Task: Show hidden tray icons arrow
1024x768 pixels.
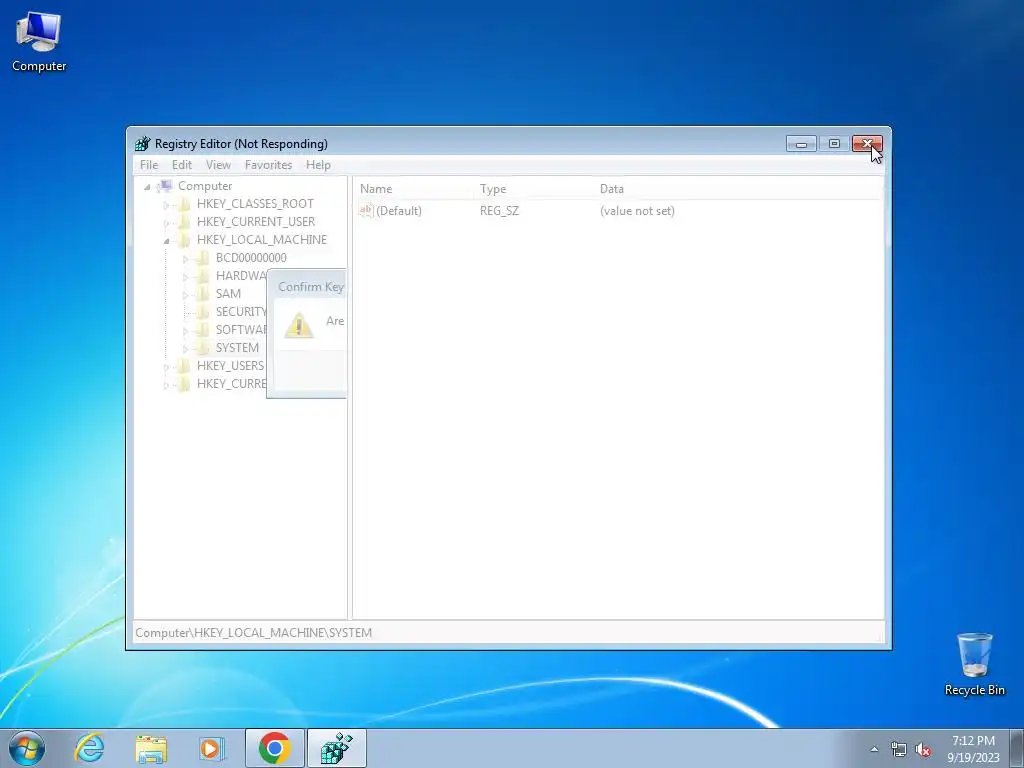Action: click(874, 749)
